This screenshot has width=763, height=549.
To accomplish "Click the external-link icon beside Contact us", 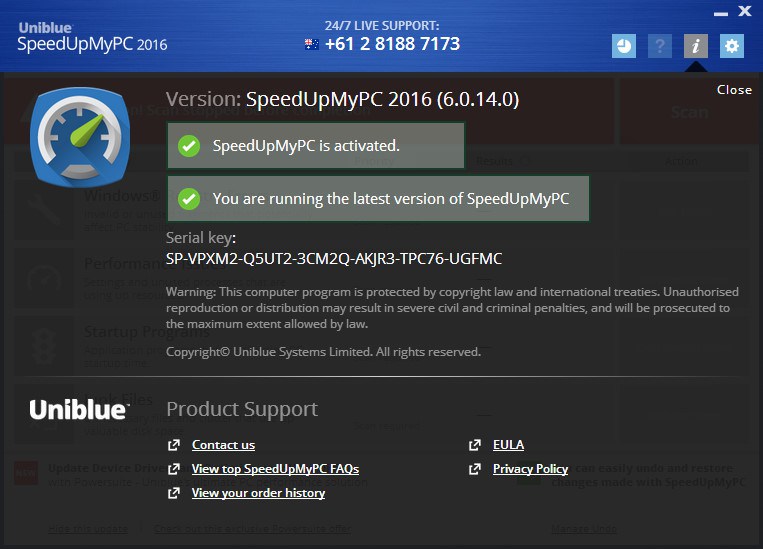I will tap(174, 445).
